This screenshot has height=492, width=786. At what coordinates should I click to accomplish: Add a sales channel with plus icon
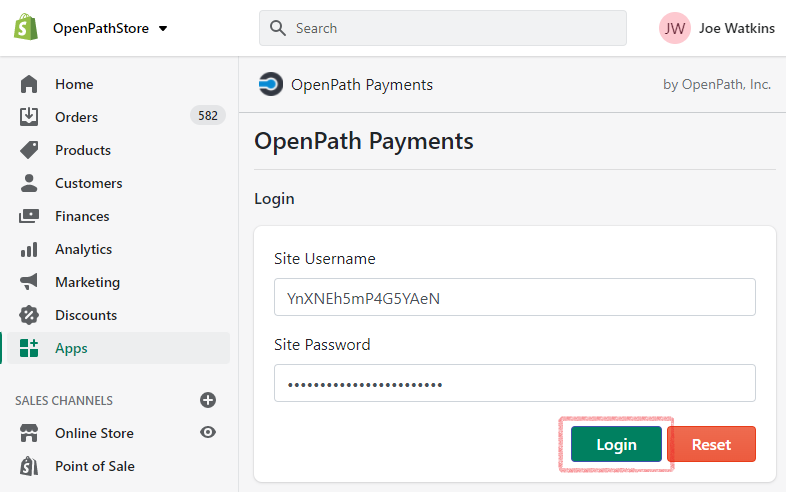[208, 400]
